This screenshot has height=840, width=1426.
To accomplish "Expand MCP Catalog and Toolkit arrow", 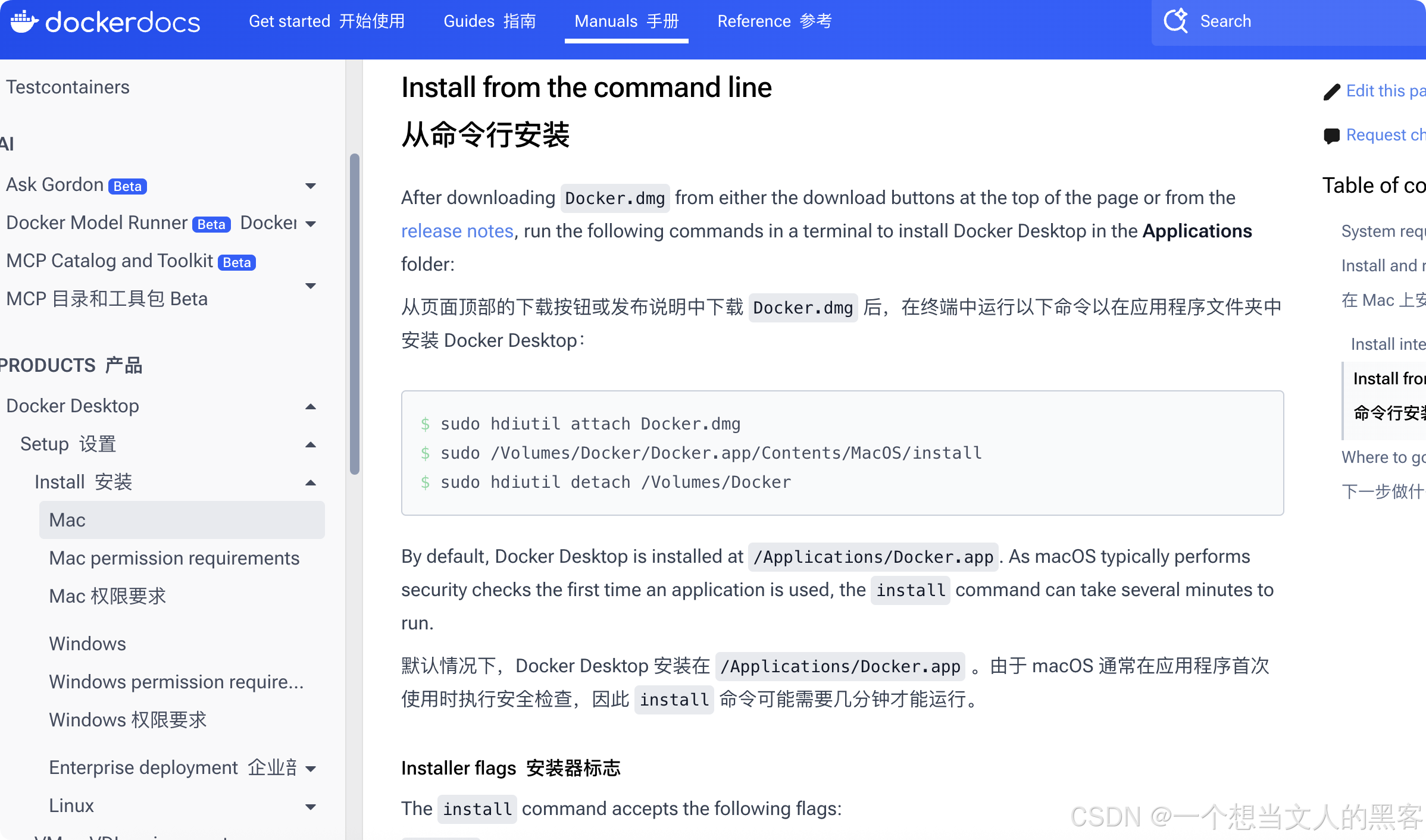I will [x=311, y=286].
